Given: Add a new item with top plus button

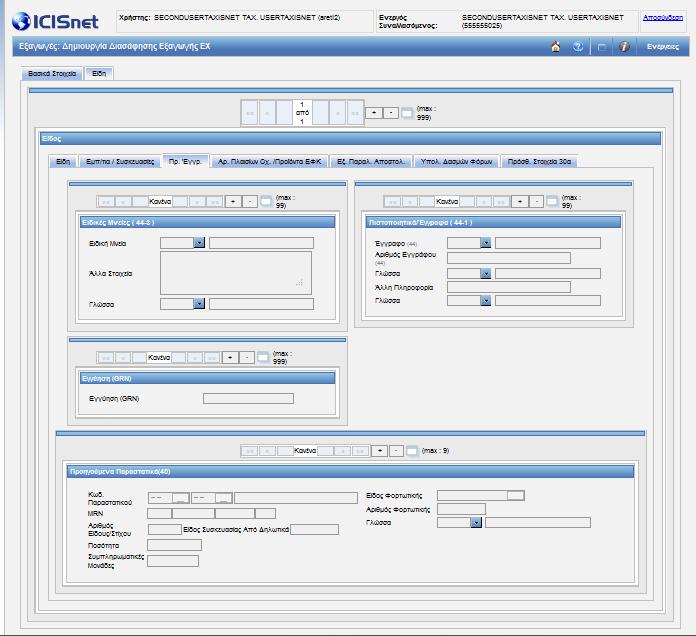Looking at the screenshot, I should point(374,113).
